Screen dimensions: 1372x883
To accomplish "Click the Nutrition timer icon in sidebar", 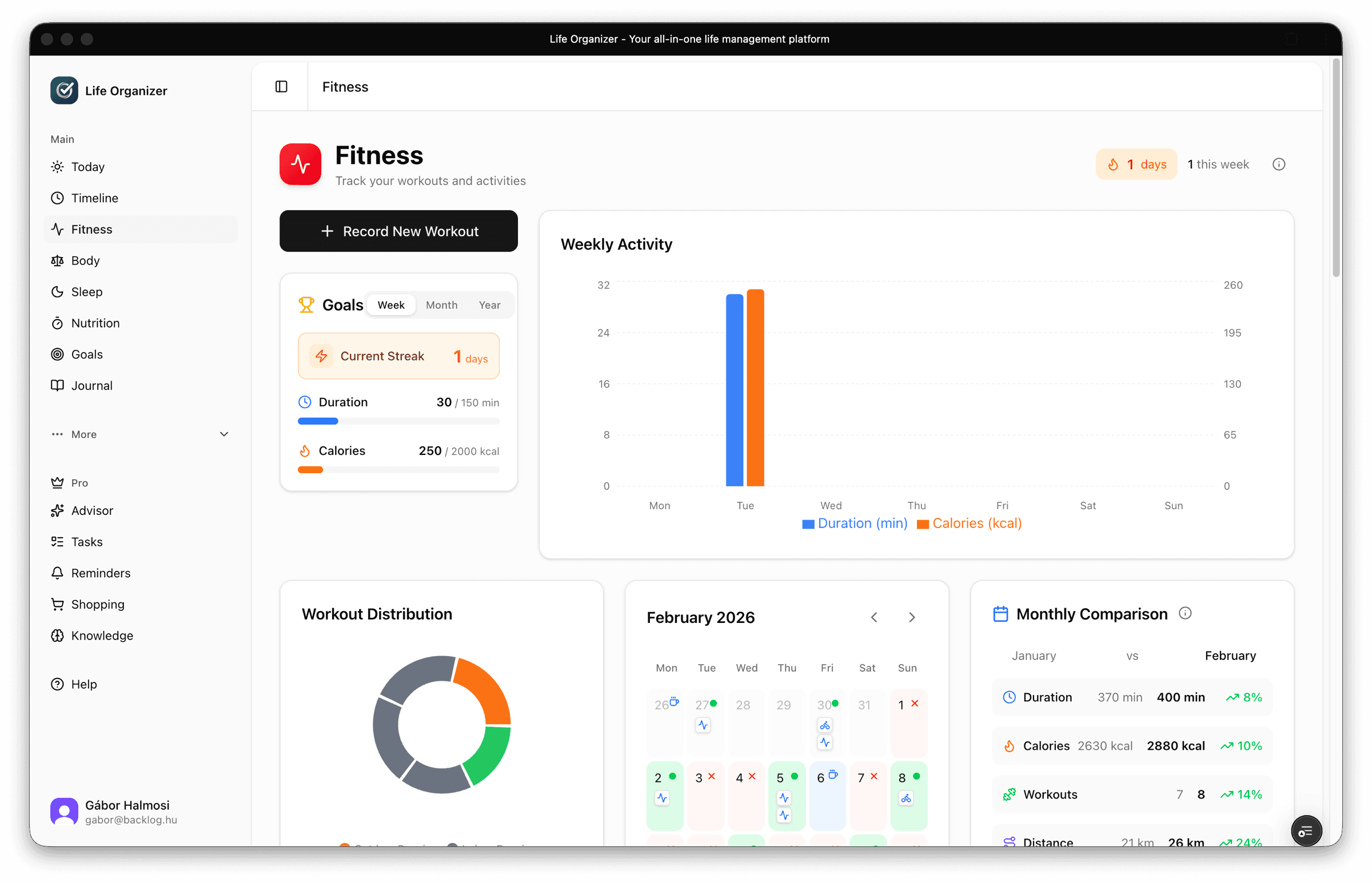I will tap(58, 323).
